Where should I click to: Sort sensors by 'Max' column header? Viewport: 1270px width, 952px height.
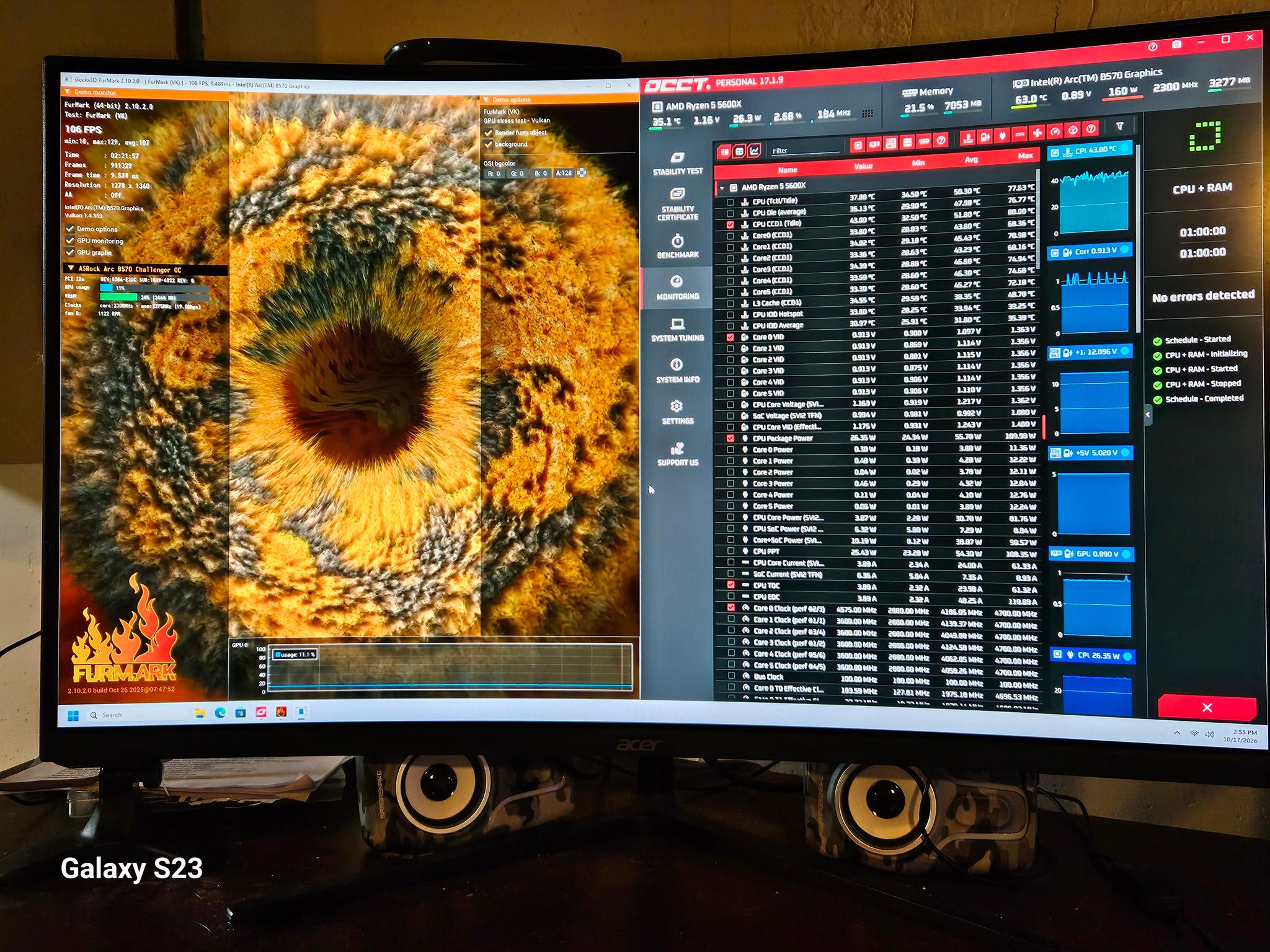pos(1024,156)
